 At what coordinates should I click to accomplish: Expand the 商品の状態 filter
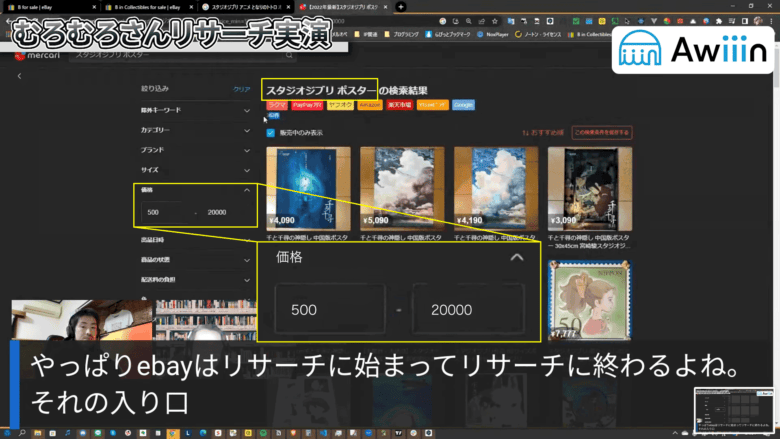point(195,260)
